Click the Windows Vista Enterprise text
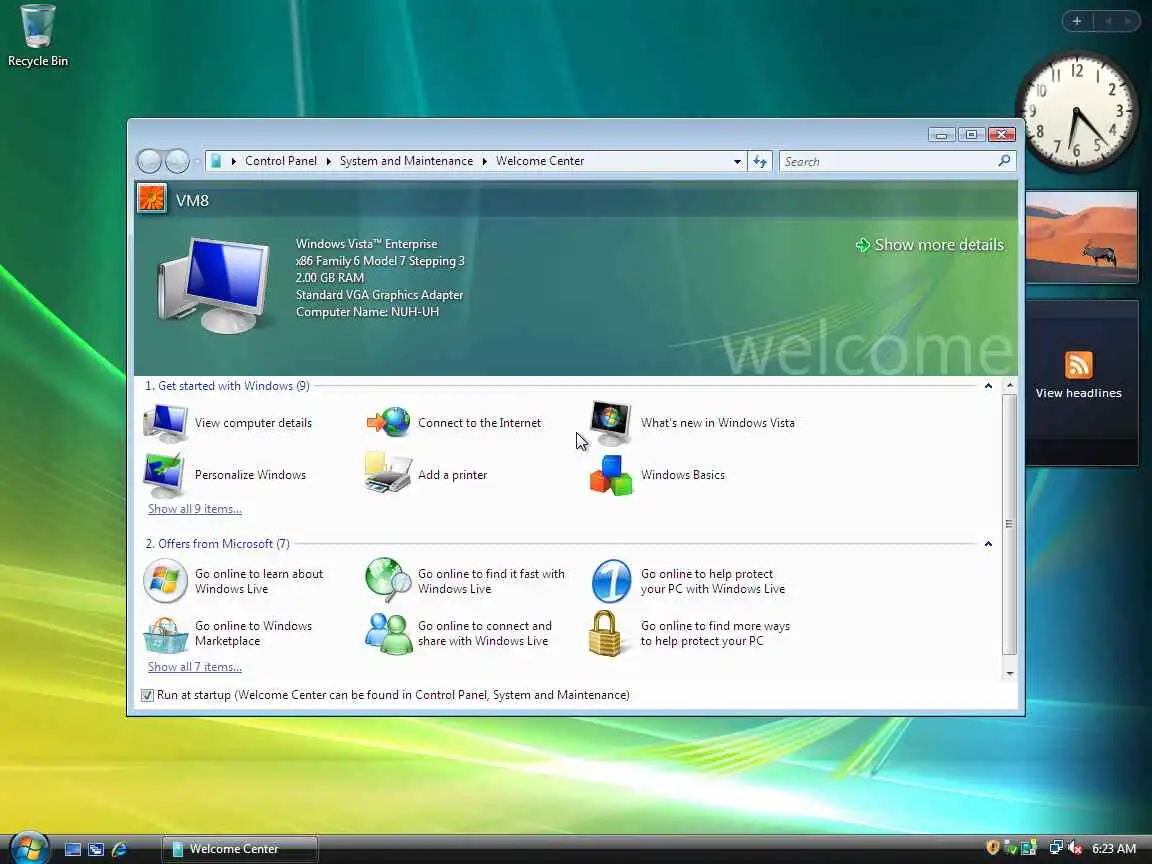This screenshot has width=1152, height=864. pyautogui.click(x=367, y=244)
